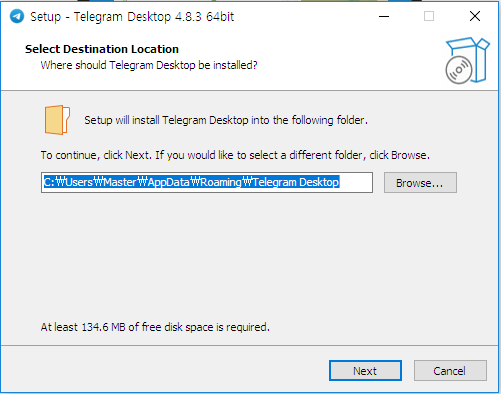Close the setup window
This screenshot has height=394, width=501.
click(x=475, y=16)
